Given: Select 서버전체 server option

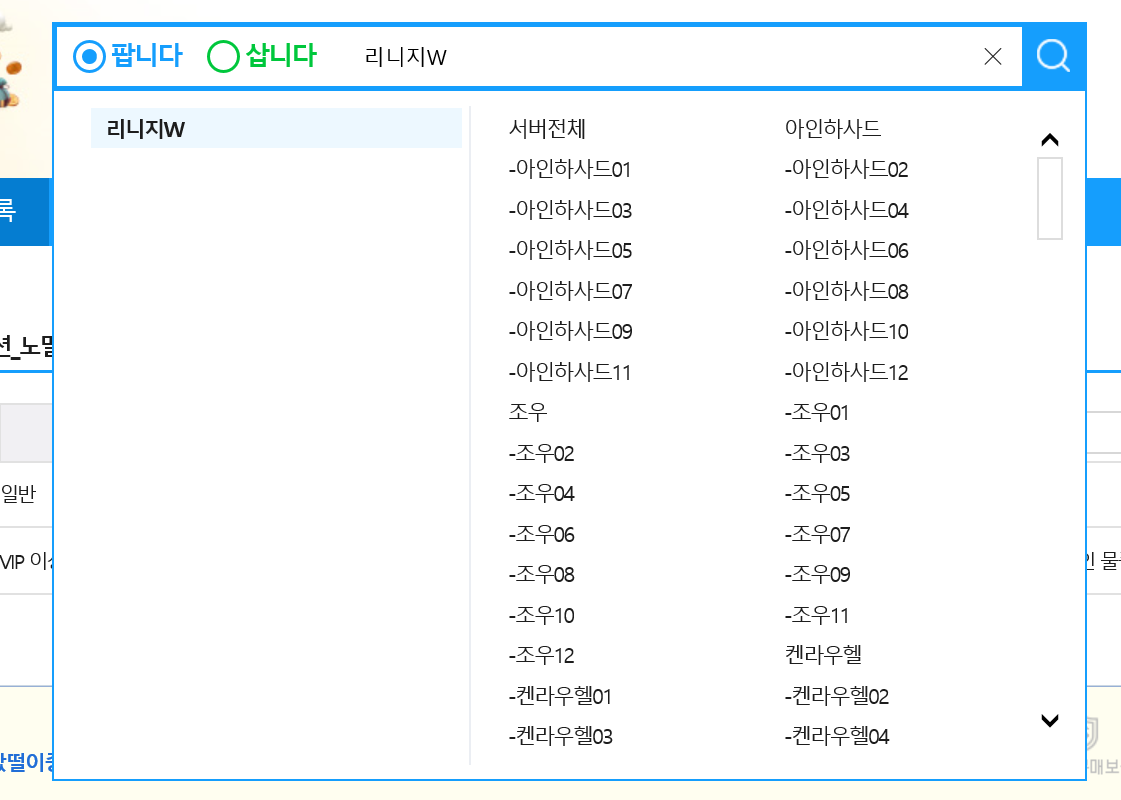Looking at the screenshot, I should click(547, 129).
